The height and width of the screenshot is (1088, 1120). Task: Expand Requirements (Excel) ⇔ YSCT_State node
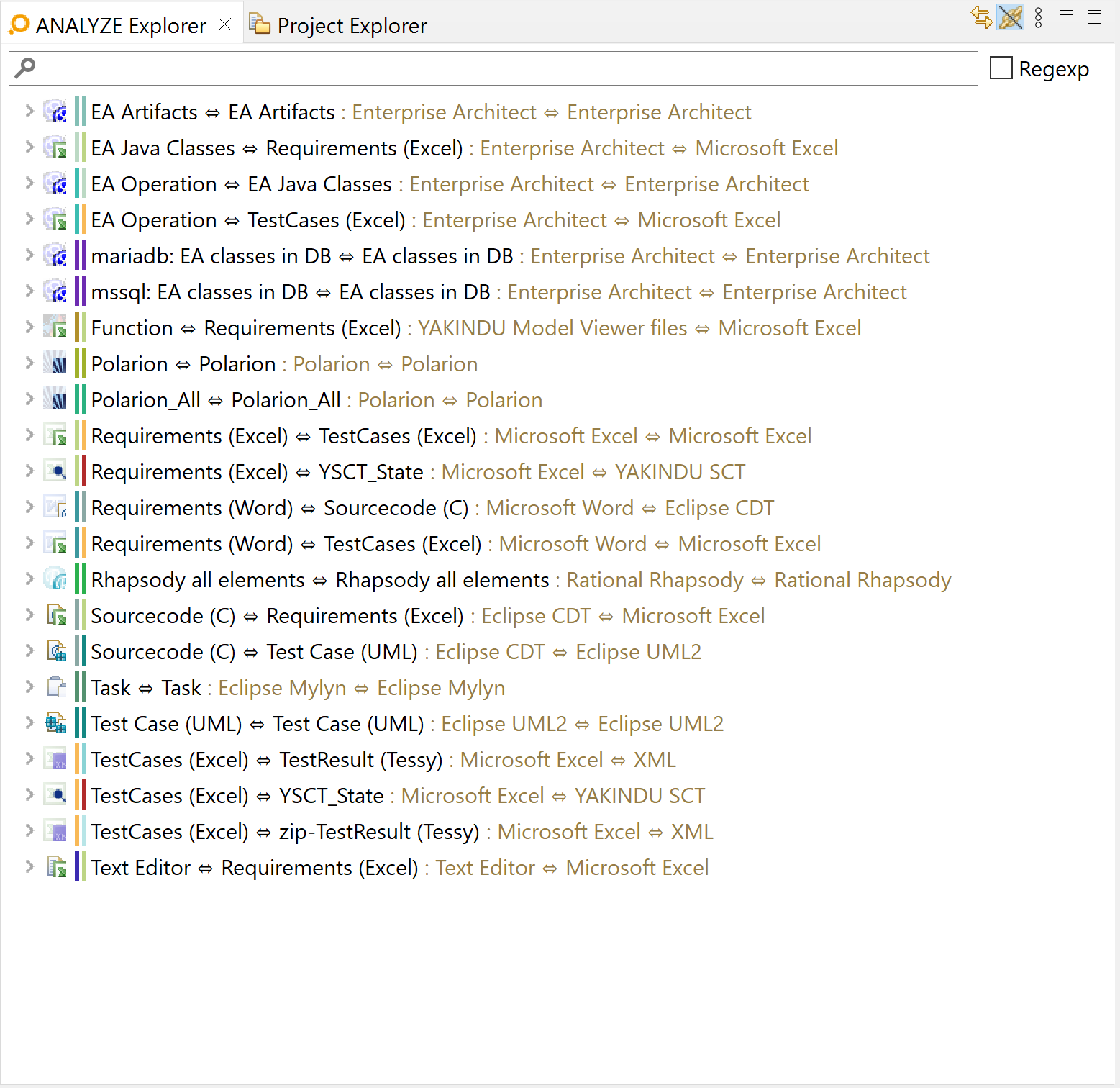[29, 471]
